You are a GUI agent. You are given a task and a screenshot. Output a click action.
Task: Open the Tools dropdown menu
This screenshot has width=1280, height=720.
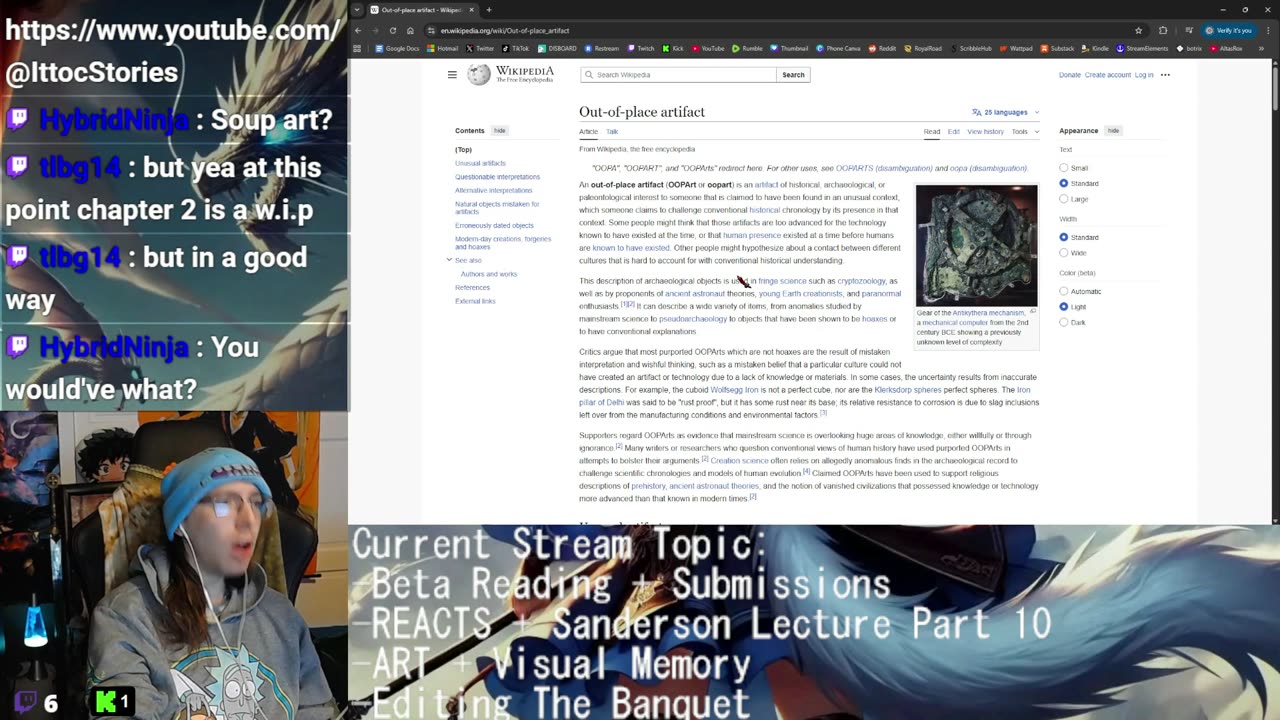click(x=1025, y=131)
